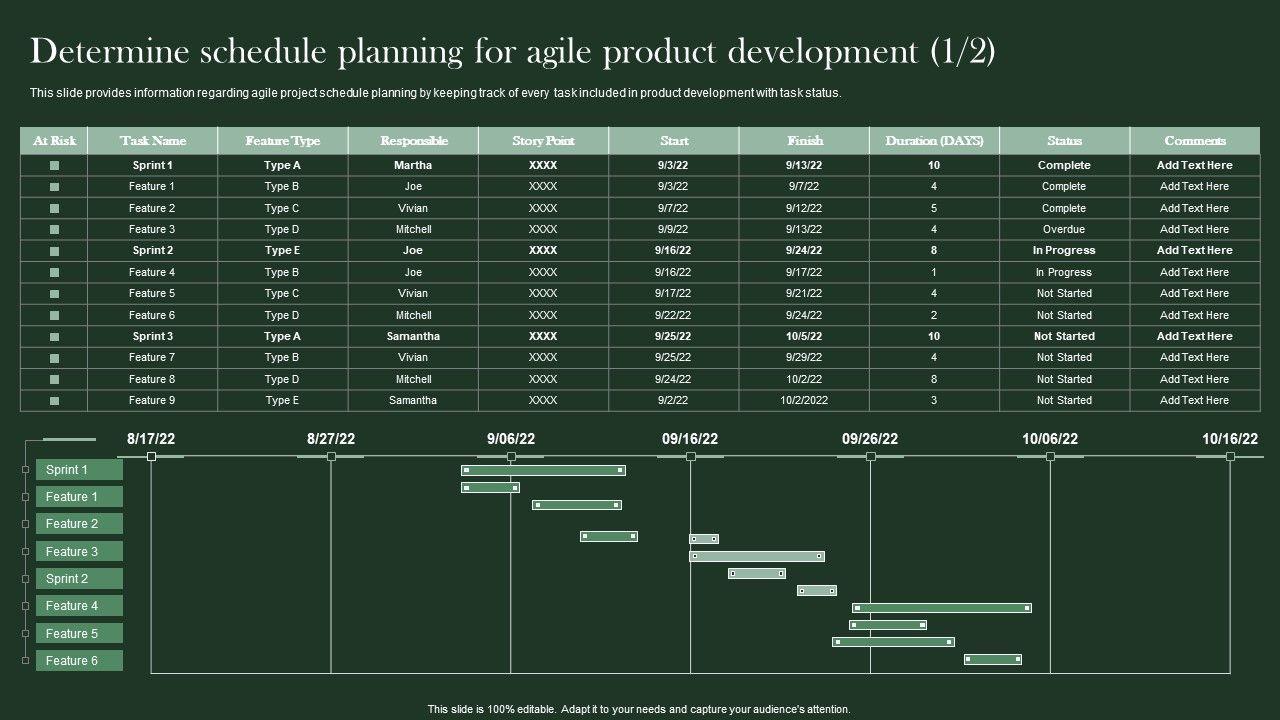
Task: Click the 09/16/22 timeline marker square
Action: click(690, 456)
